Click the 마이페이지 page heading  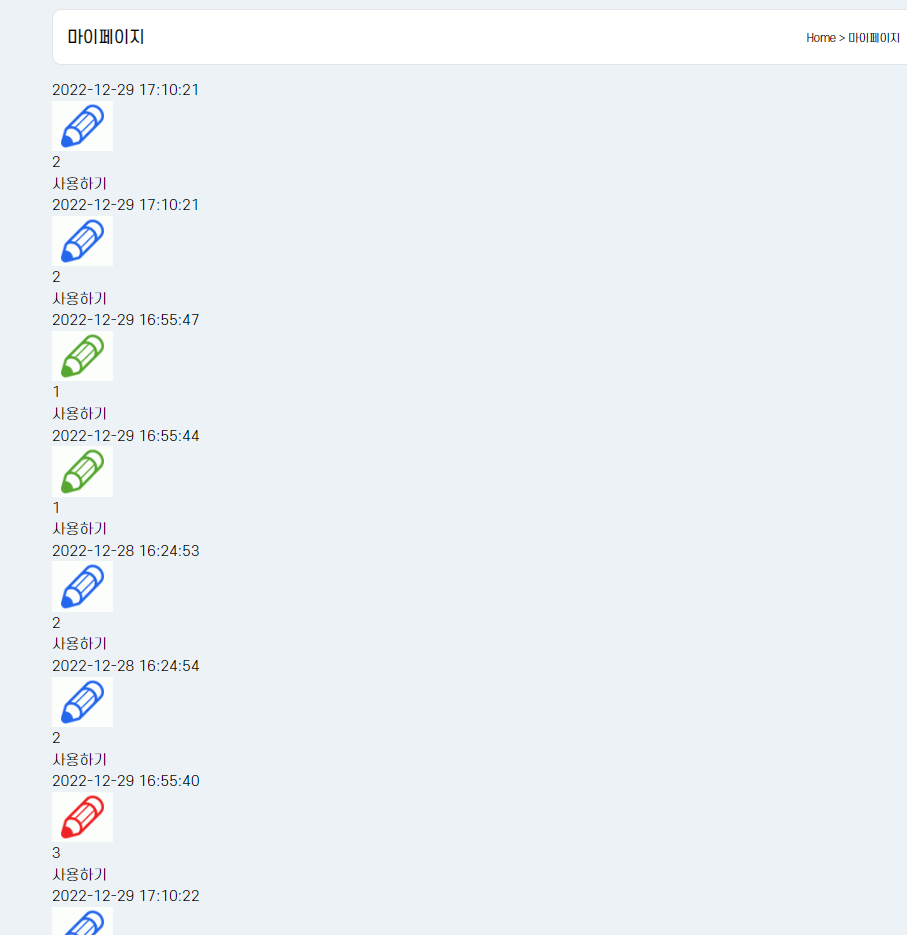106,37
